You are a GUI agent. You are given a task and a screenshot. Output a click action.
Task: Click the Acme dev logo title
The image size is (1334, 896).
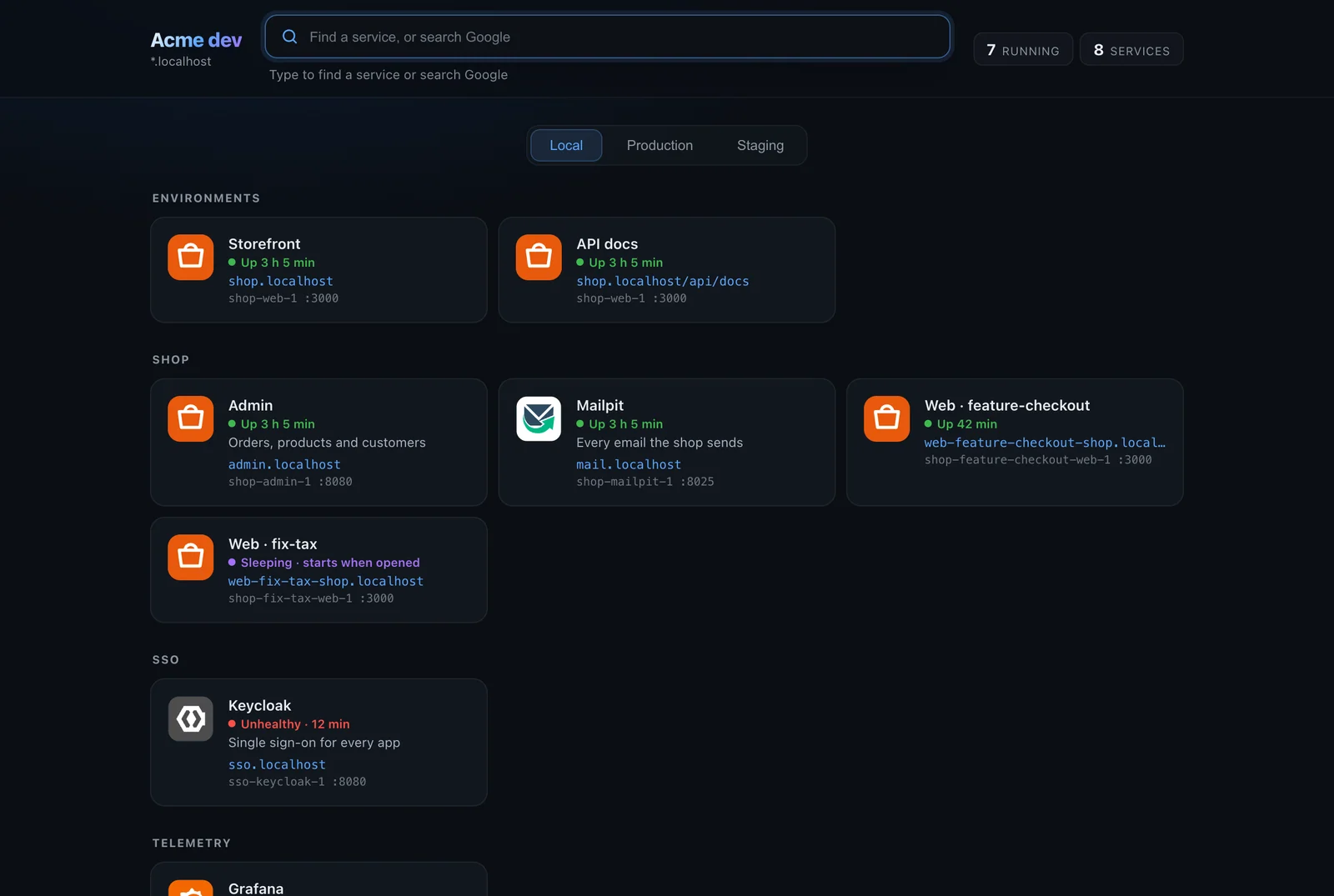click(196, 40)
